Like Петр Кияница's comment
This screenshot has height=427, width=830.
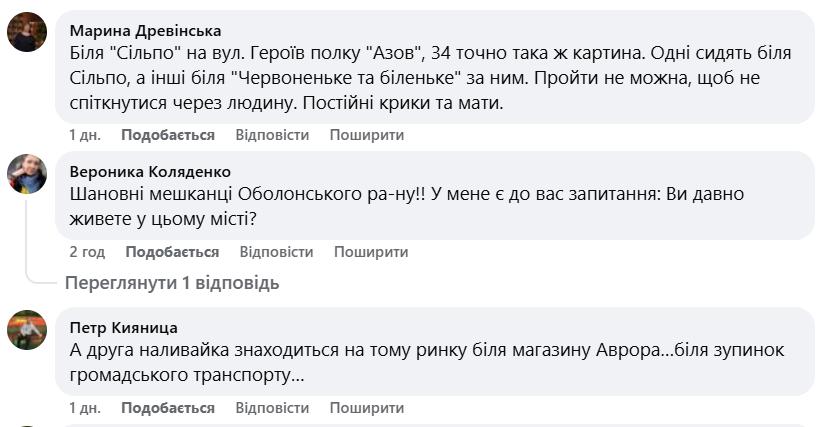(168, 408)
